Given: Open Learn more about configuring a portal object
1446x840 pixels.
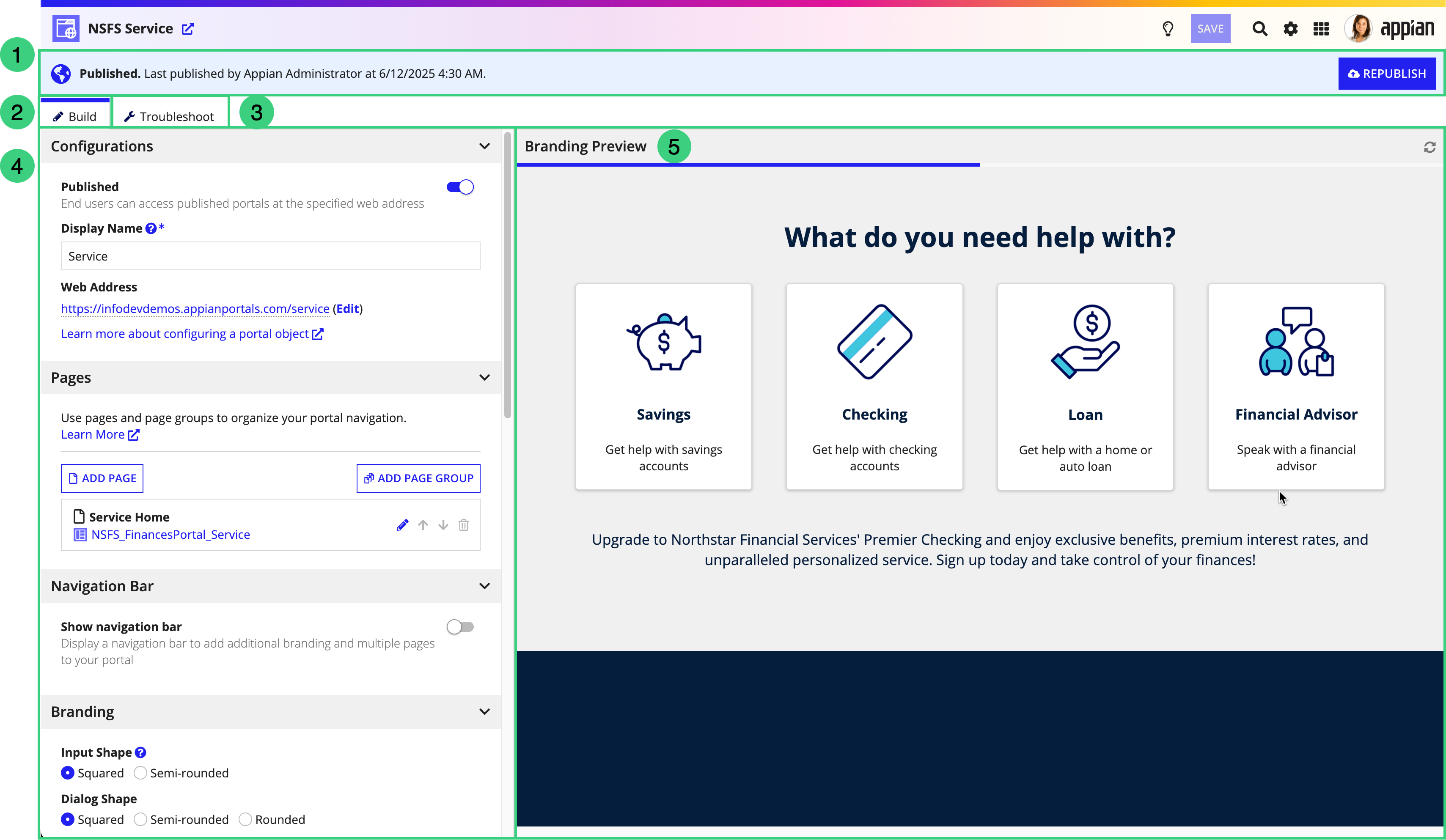Looking at the screenshot, I should click(192, 334).
